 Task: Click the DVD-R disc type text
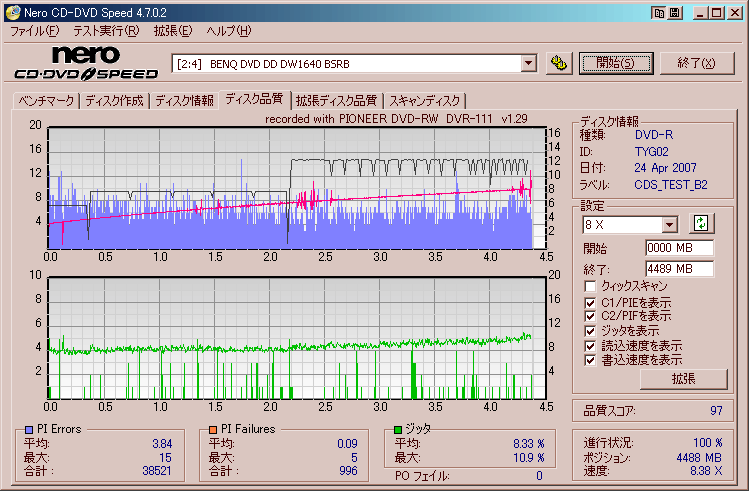[654, 135]
